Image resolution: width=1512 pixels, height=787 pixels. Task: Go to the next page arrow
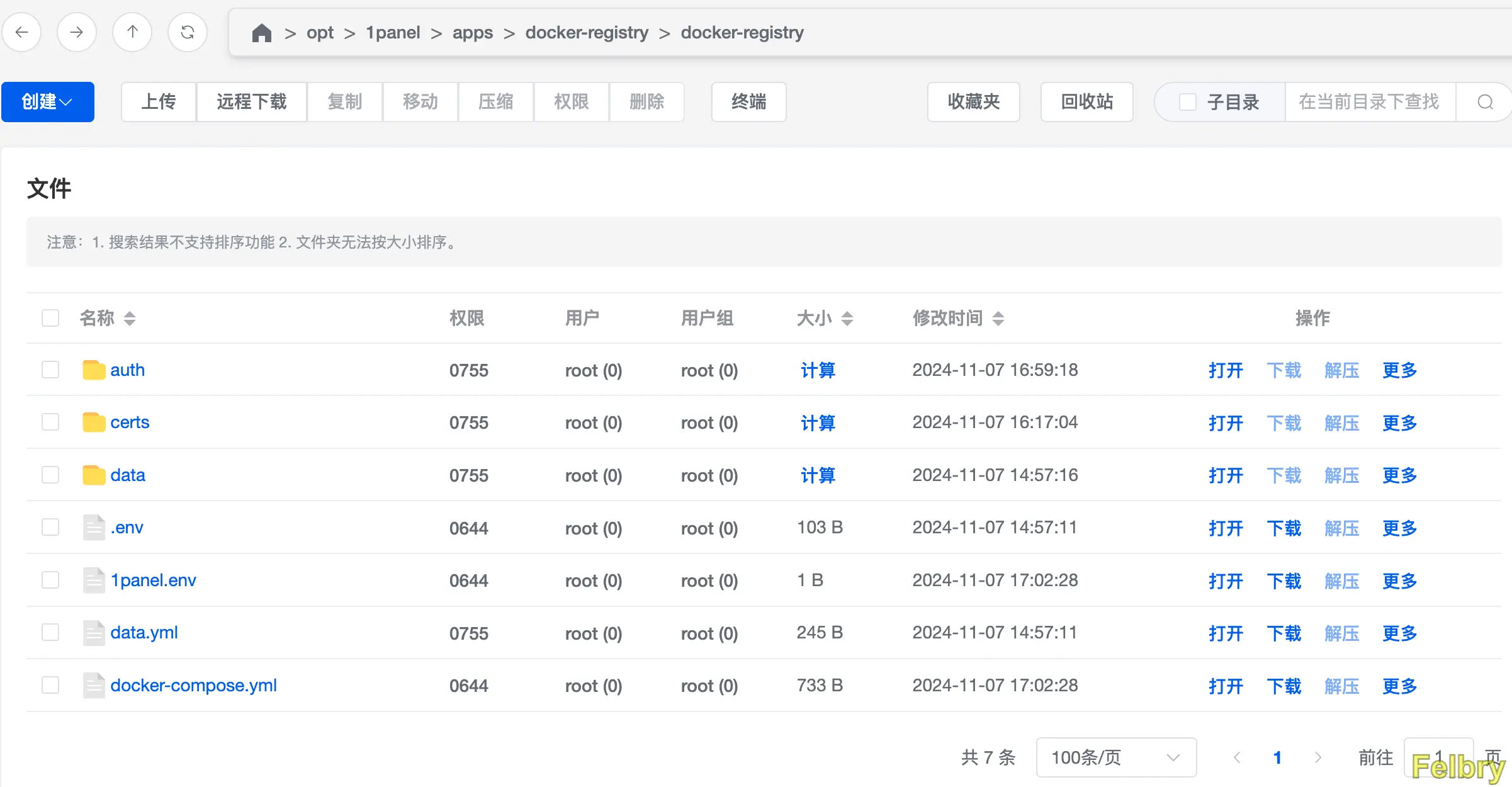tap(1318, 757)
